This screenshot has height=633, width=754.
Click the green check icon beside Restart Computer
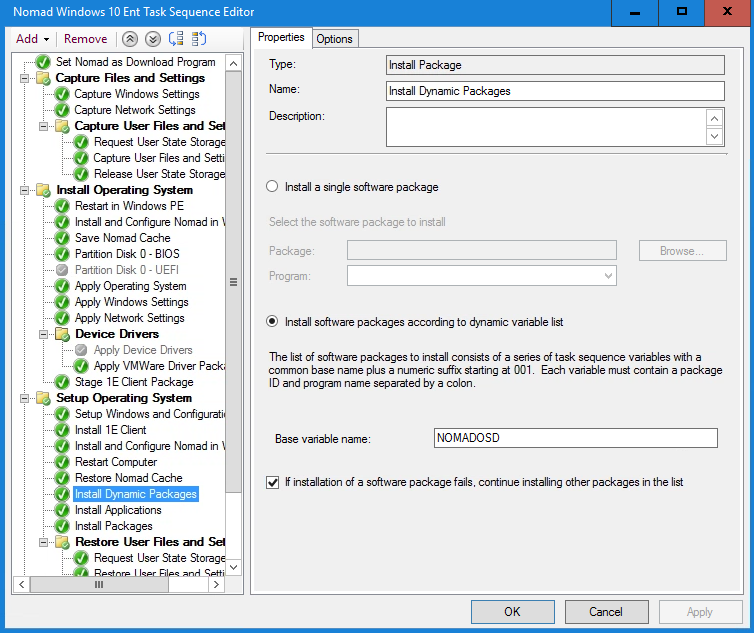(x=62, y=462)
